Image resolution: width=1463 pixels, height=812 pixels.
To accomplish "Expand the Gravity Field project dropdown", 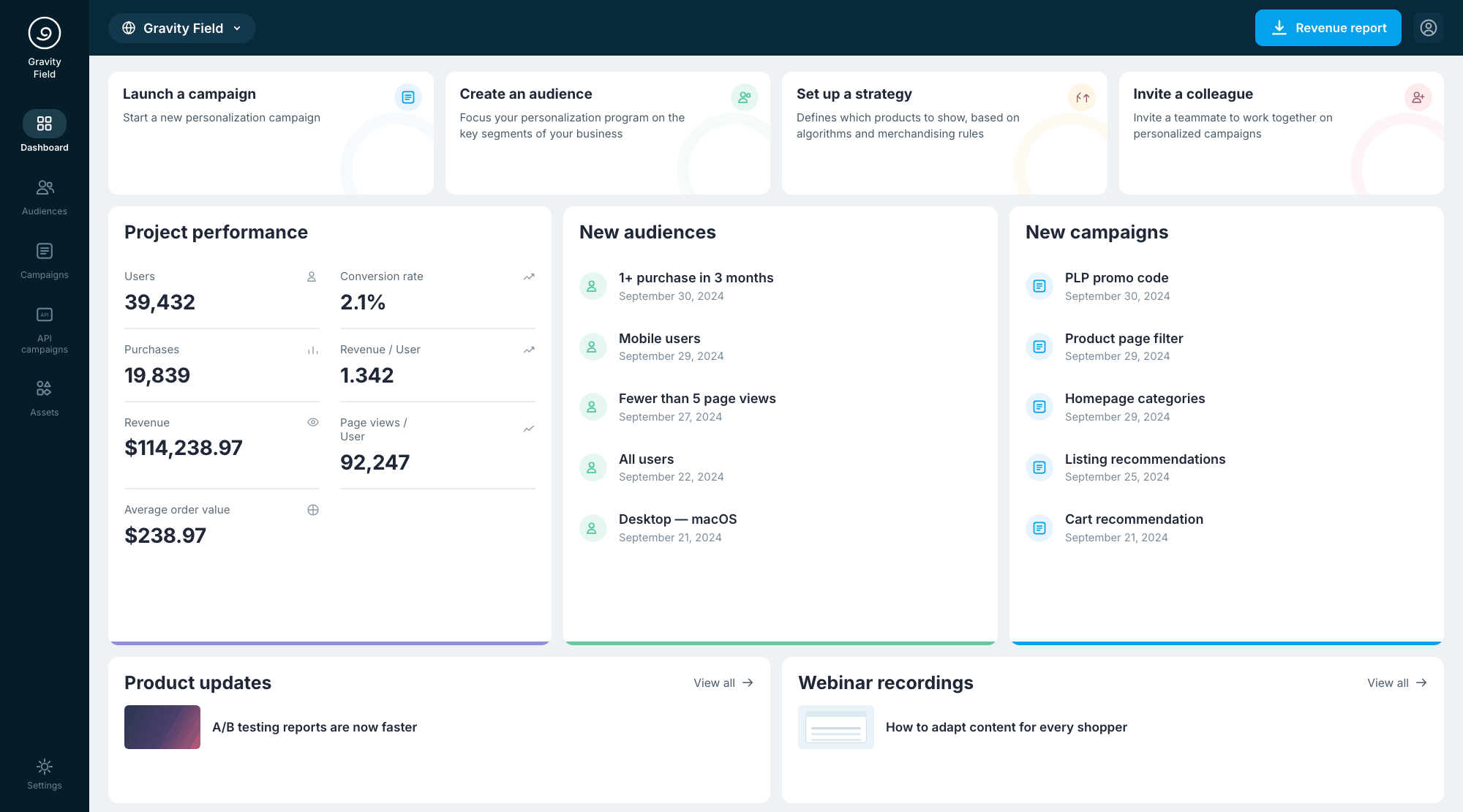I will pos(182,28).
